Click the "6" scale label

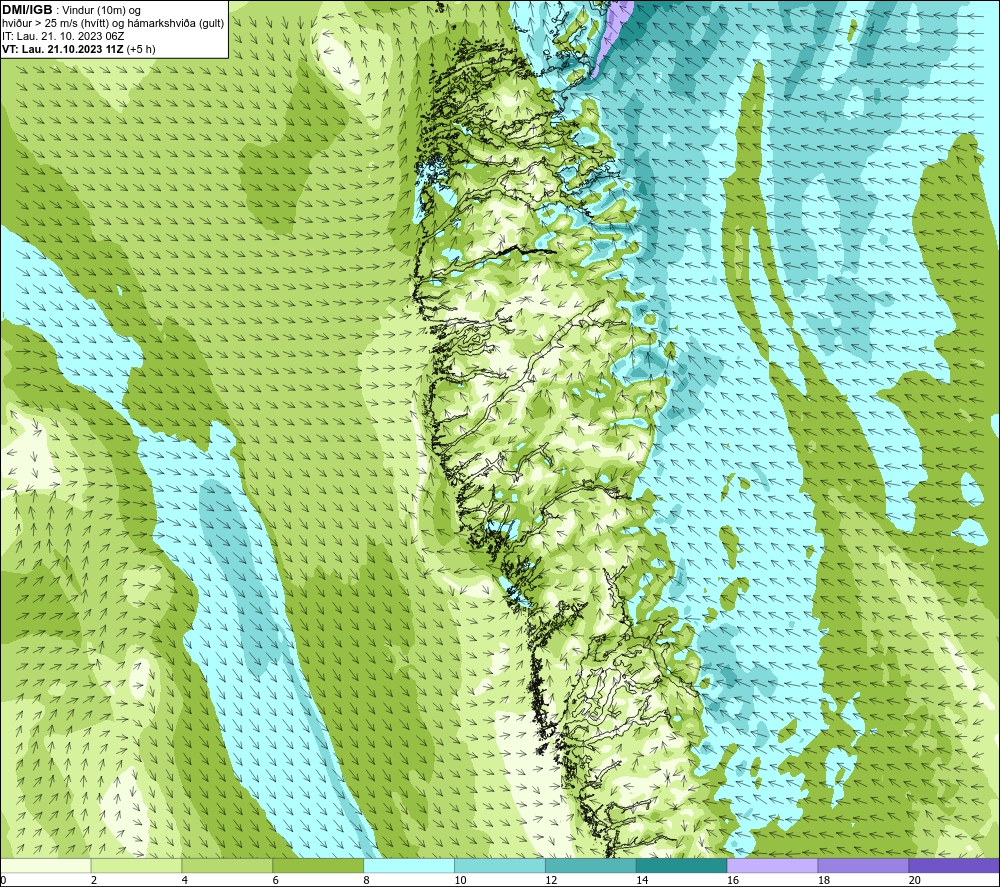pos(276,880)
